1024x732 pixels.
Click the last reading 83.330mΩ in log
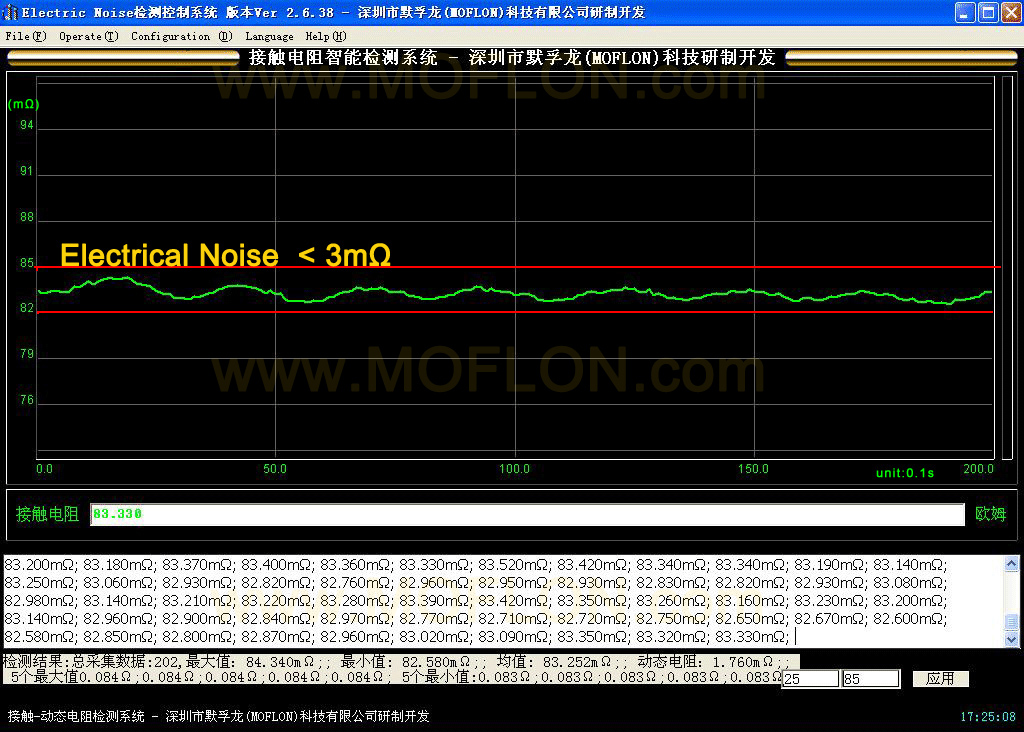(752, 637)
